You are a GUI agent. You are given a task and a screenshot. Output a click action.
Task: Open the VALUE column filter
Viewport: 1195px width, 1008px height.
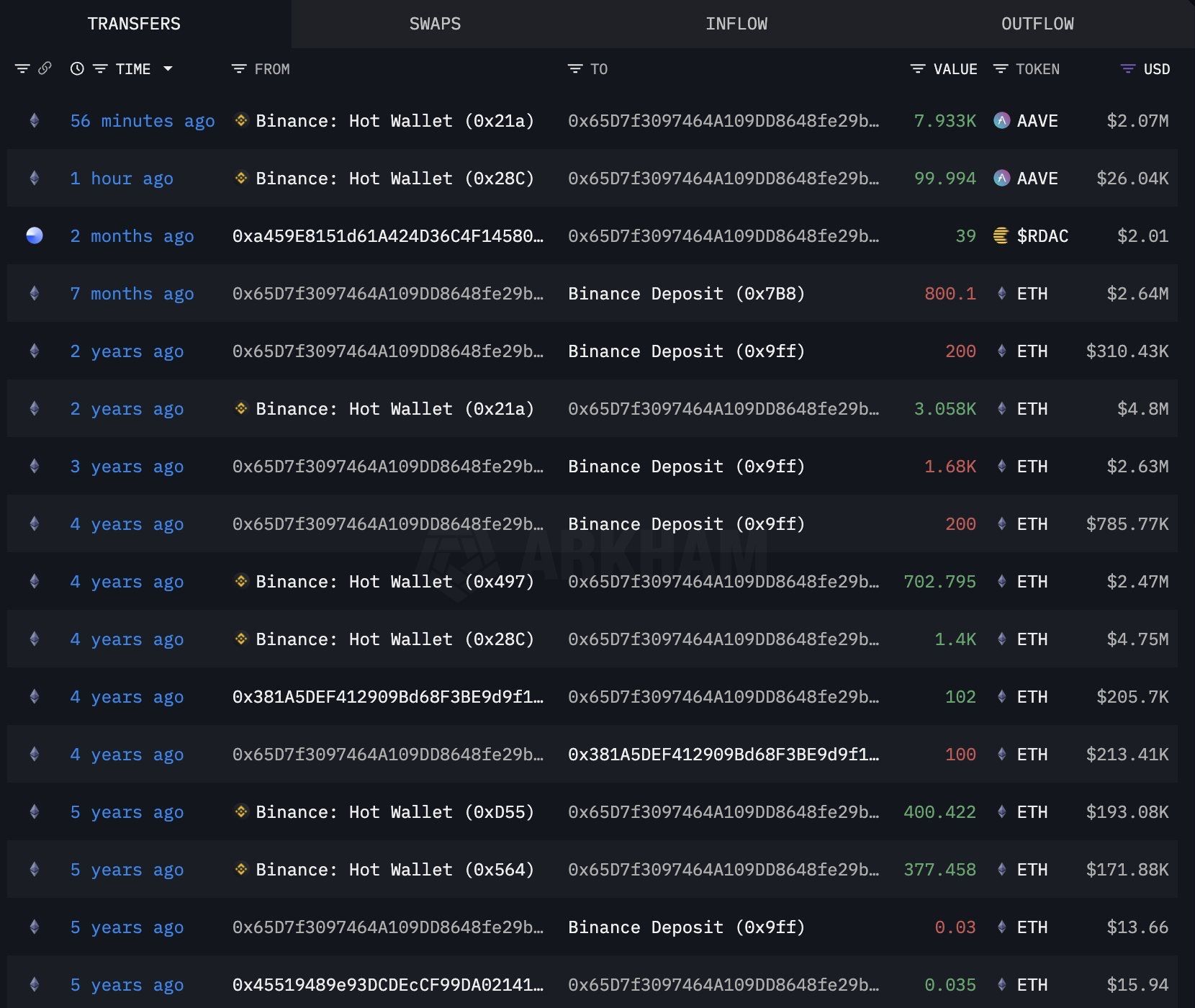(x=918, y=69)
